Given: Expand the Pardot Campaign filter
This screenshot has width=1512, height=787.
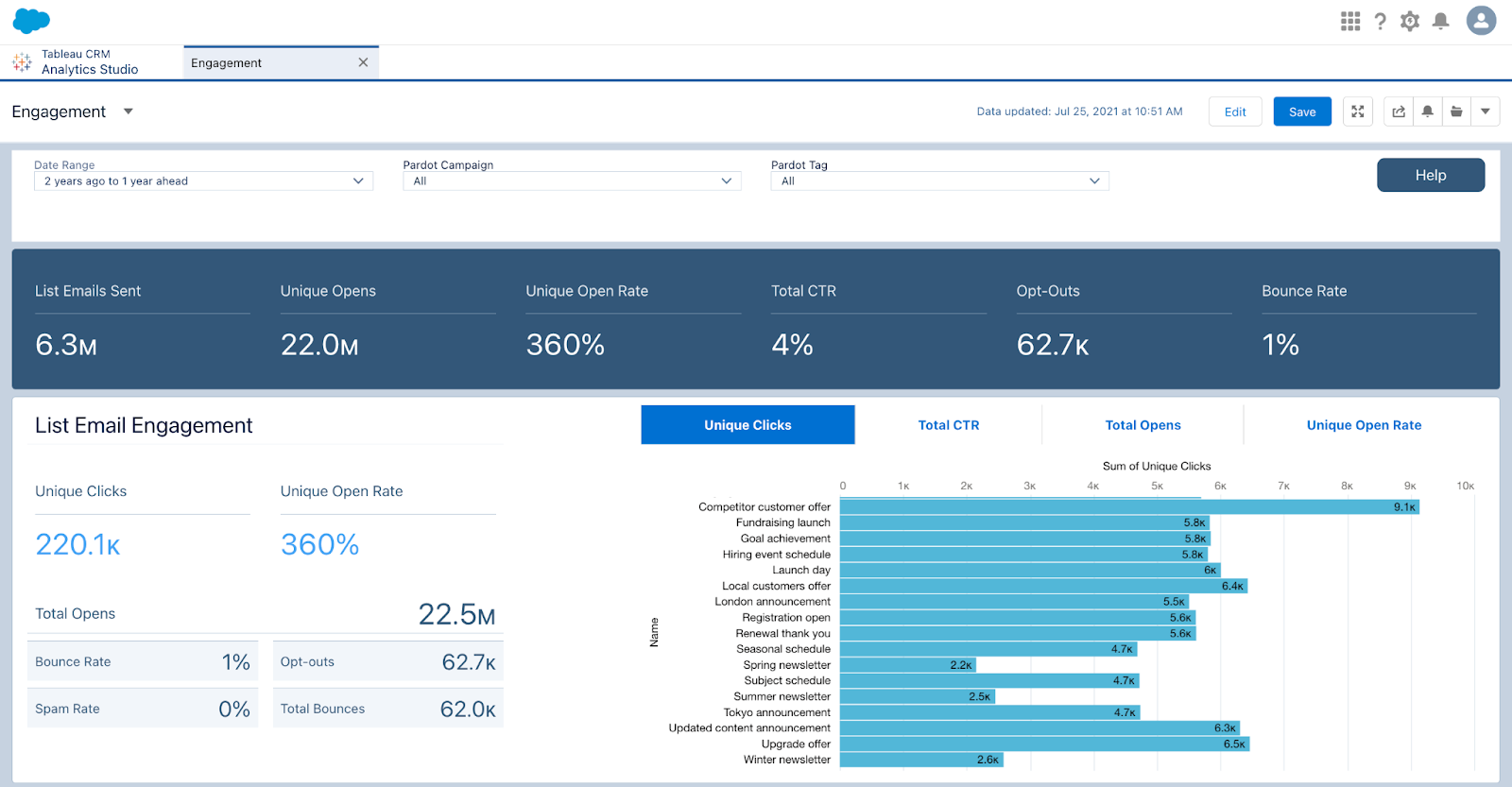Looking at the screenshot, I should (x=572, y=181).
